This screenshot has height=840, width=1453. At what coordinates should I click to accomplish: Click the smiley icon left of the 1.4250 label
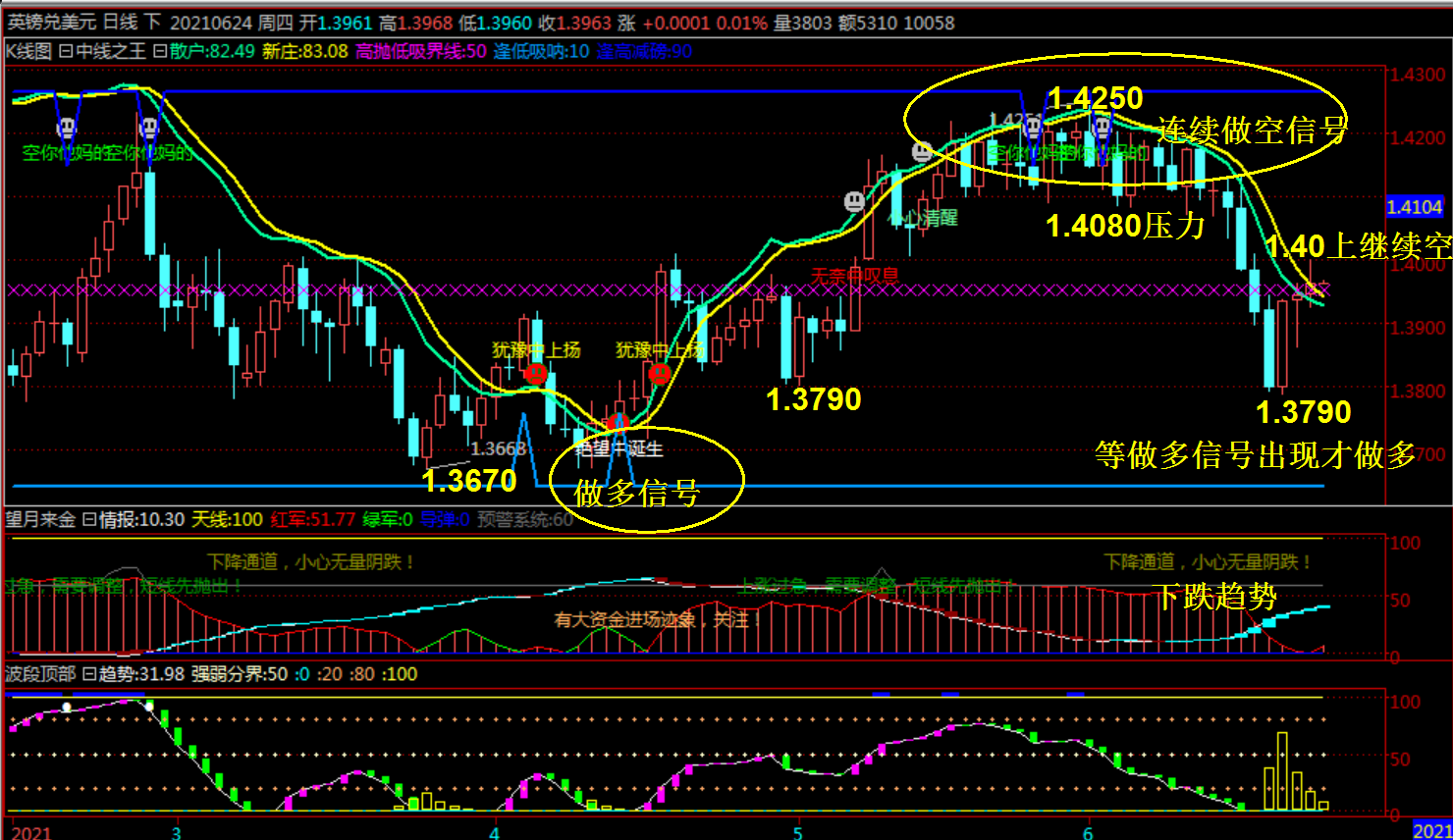[x=1033, y=127]
